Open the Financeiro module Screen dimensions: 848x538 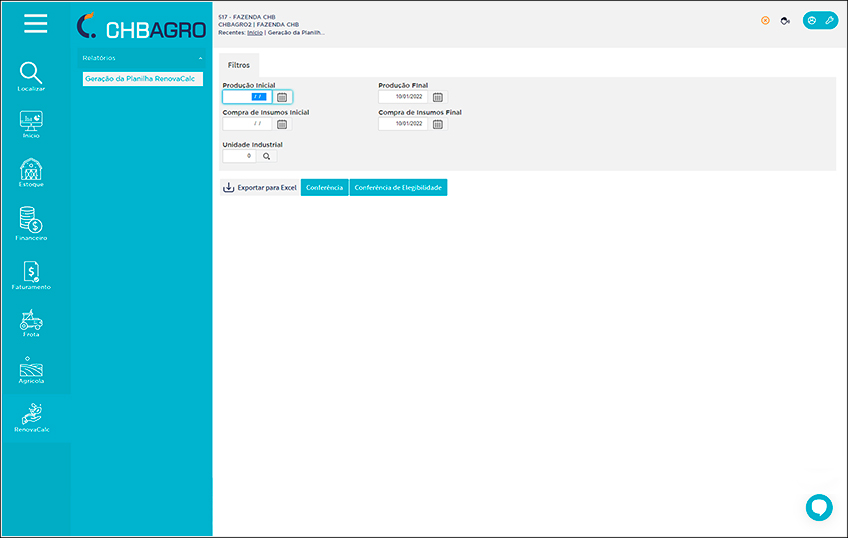pyautogui.click(x=31, y=220)
